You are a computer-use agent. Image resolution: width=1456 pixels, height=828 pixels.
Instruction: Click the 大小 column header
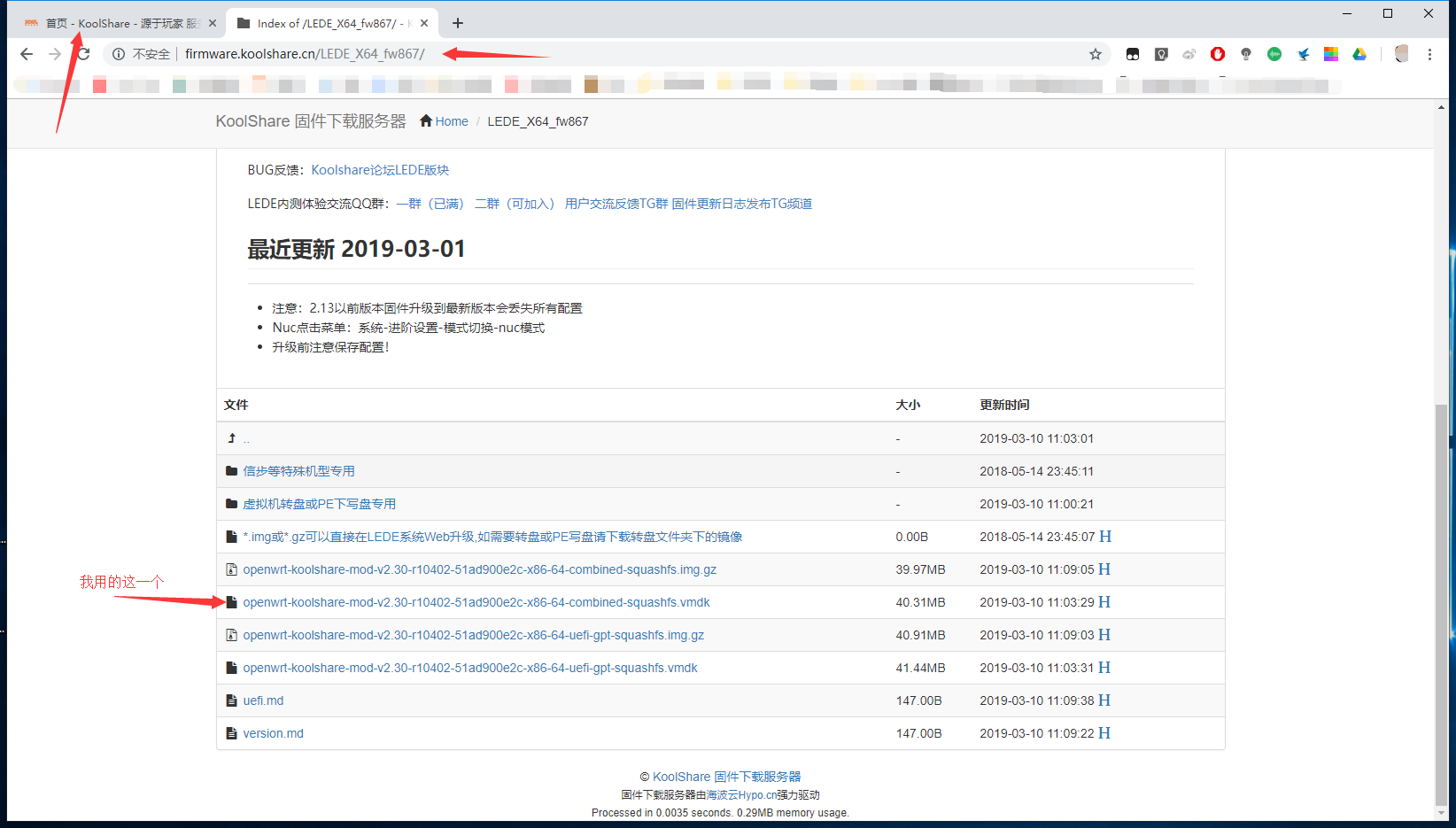click(x=908, y=405)
